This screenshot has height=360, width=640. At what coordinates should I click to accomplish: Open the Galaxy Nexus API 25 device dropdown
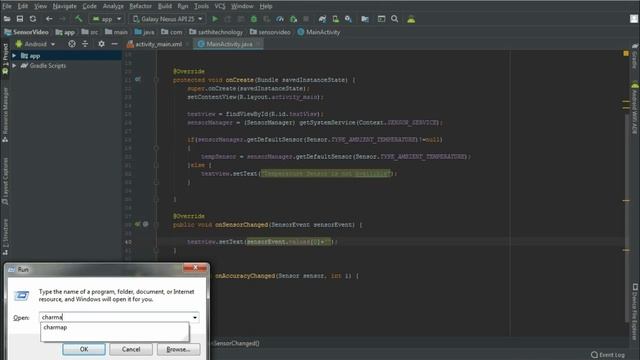[168, 19]
